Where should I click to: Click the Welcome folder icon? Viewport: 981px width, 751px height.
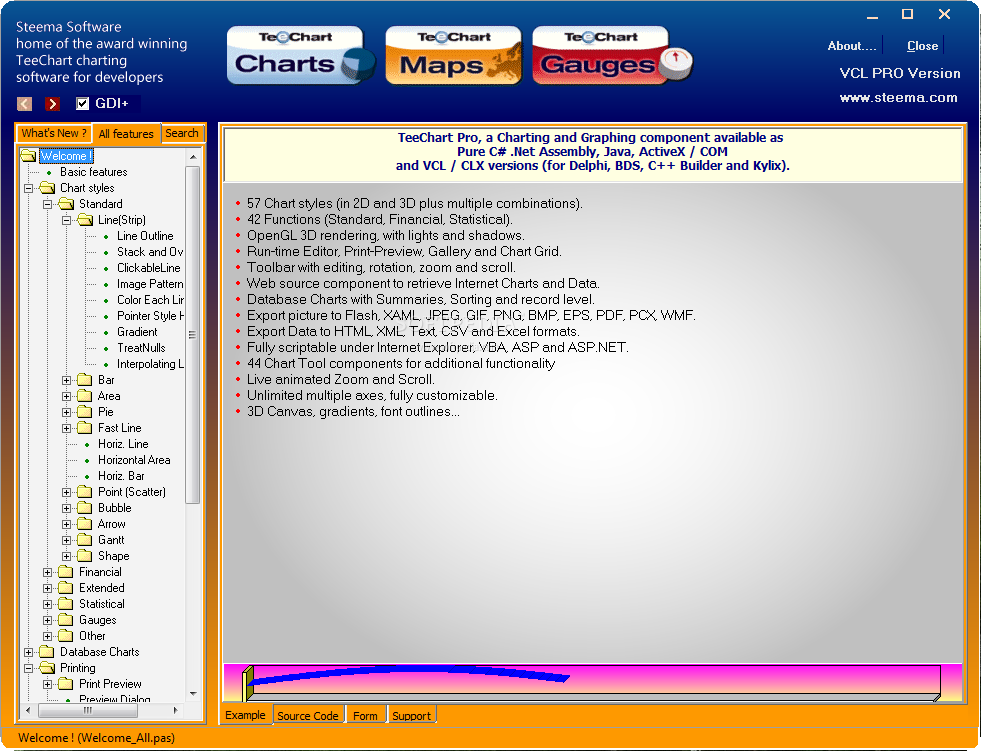tap(28, 155)
